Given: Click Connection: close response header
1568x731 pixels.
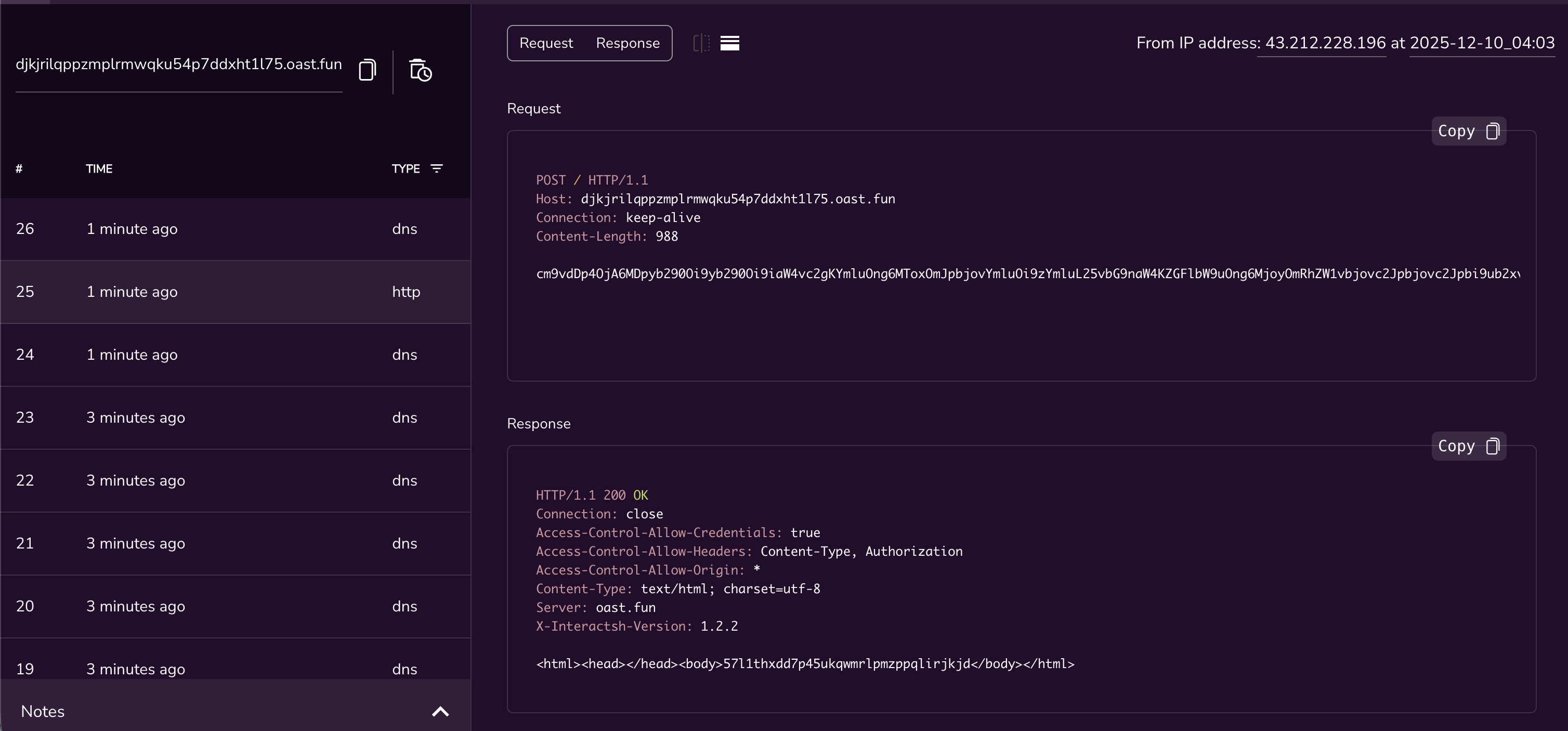Looking at the screenshot, I should [599, 514].
